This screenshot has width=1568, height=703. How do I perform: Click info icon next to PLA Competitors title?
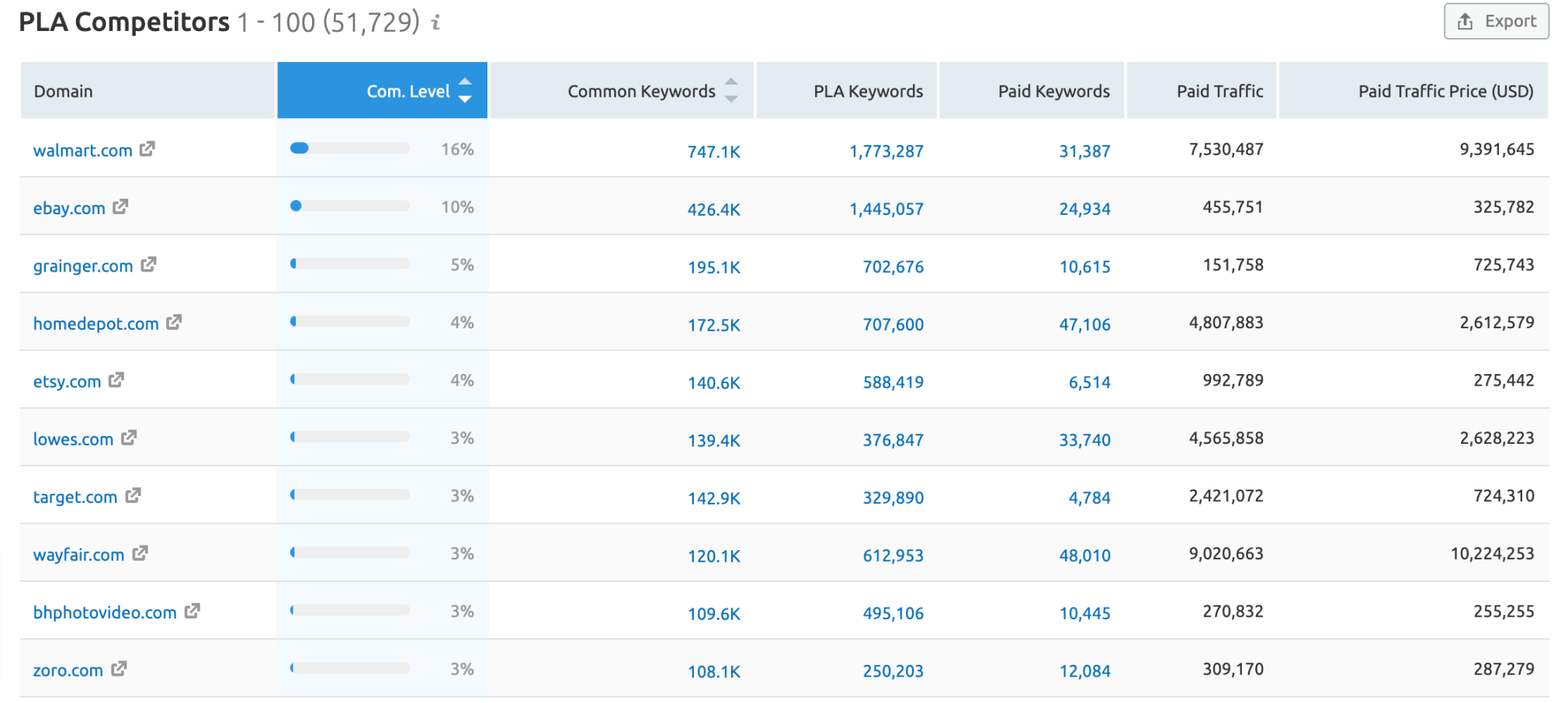coord(436,23)
